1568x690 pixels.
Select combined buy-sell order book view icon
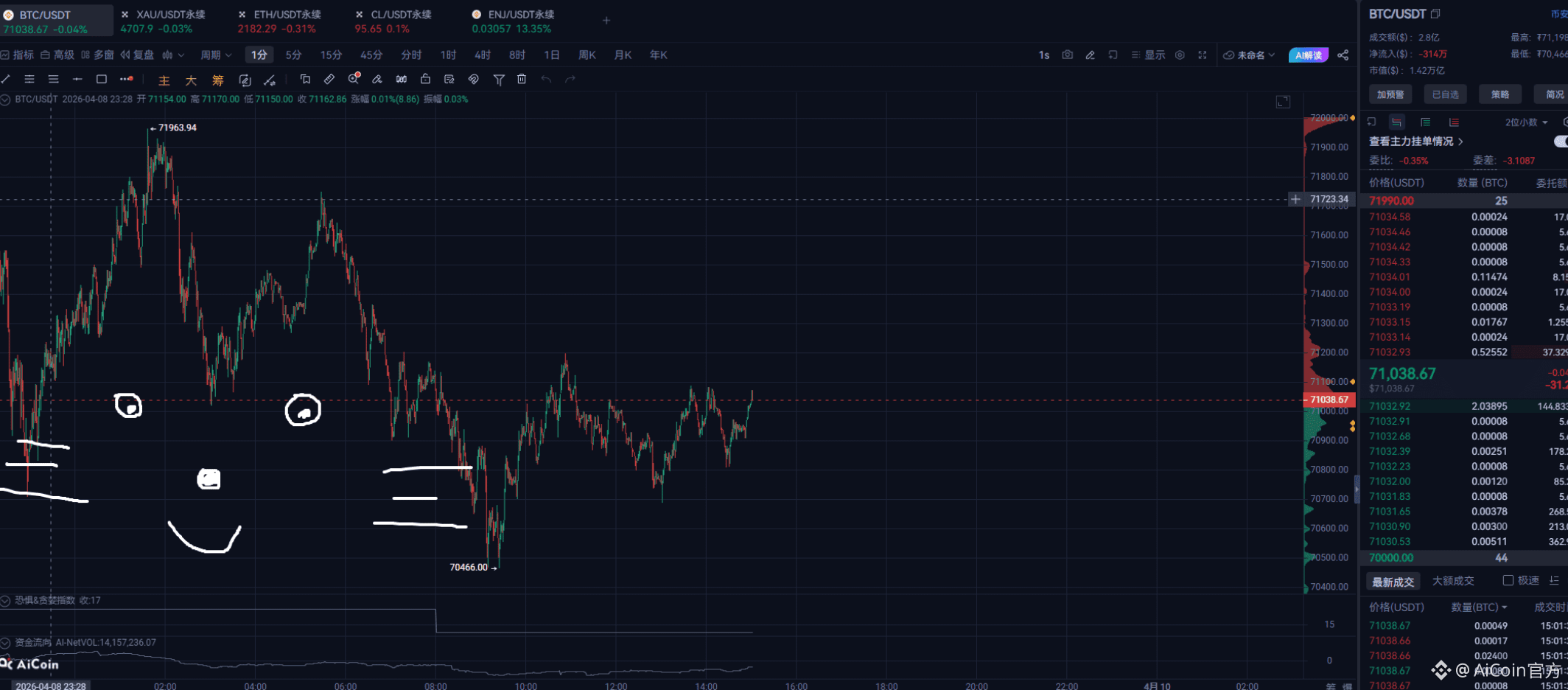pyautogui.click(x=1396, y=122)
